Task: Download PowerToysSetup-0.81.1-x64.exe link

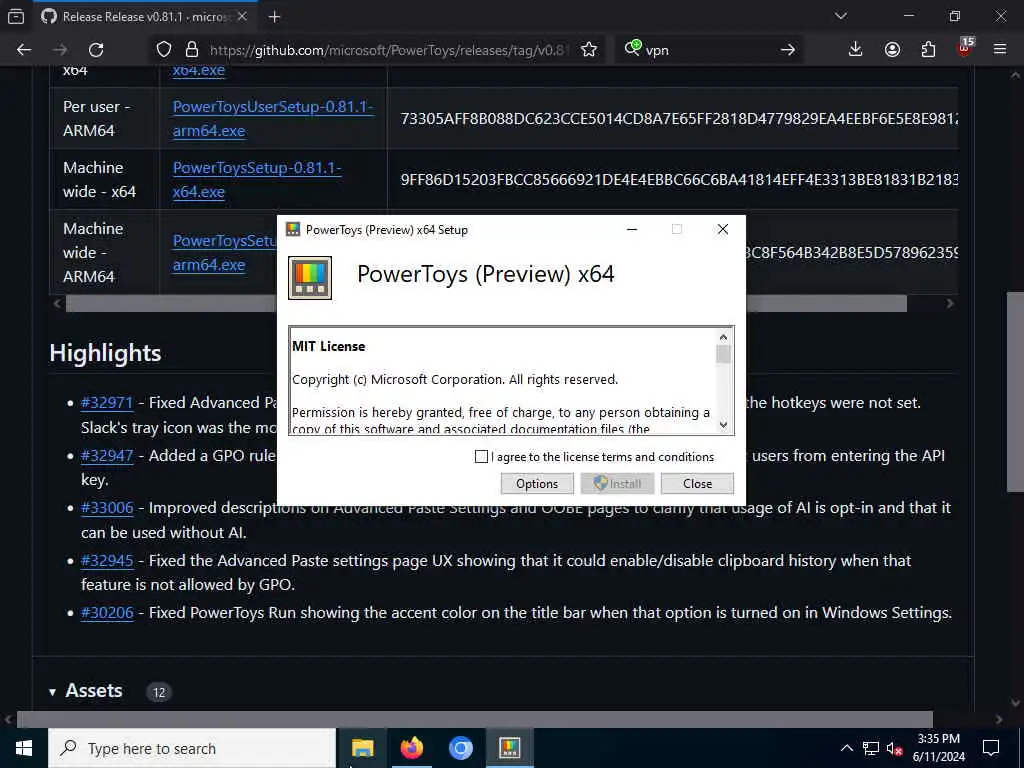Action: pyautogui.click(x=257, y=180)
